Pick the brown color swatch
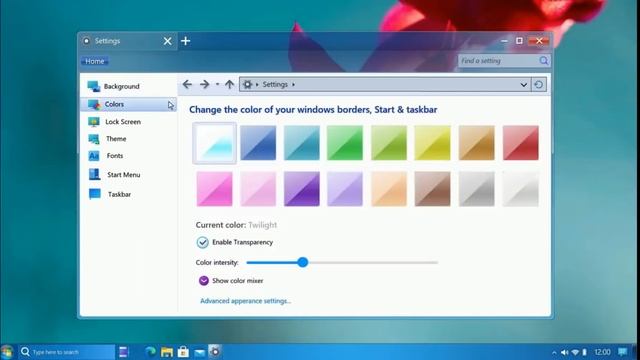This screenshot has width=640, height=360. [x=432, y=189]
